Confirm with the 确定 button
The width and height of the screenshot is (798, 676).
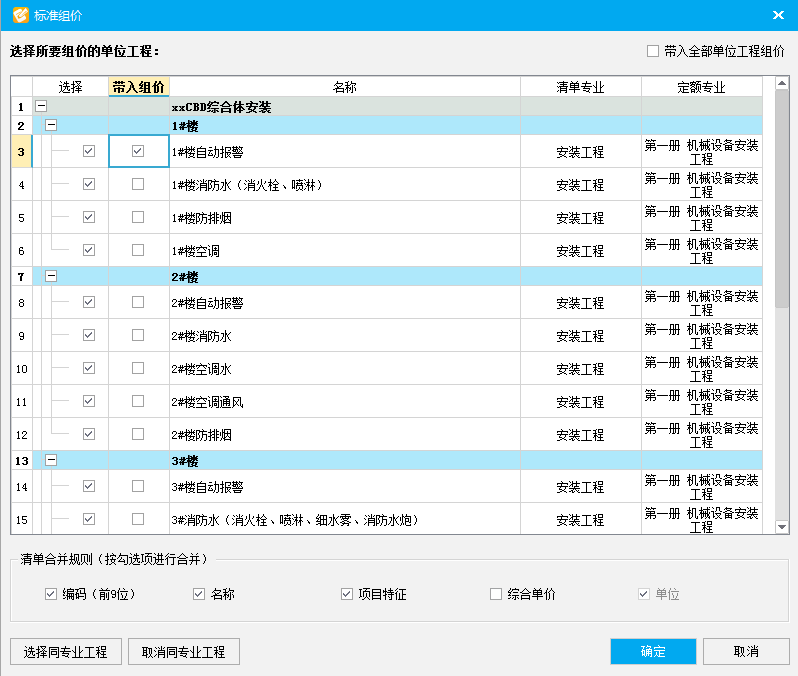click(x=653, y=651)
